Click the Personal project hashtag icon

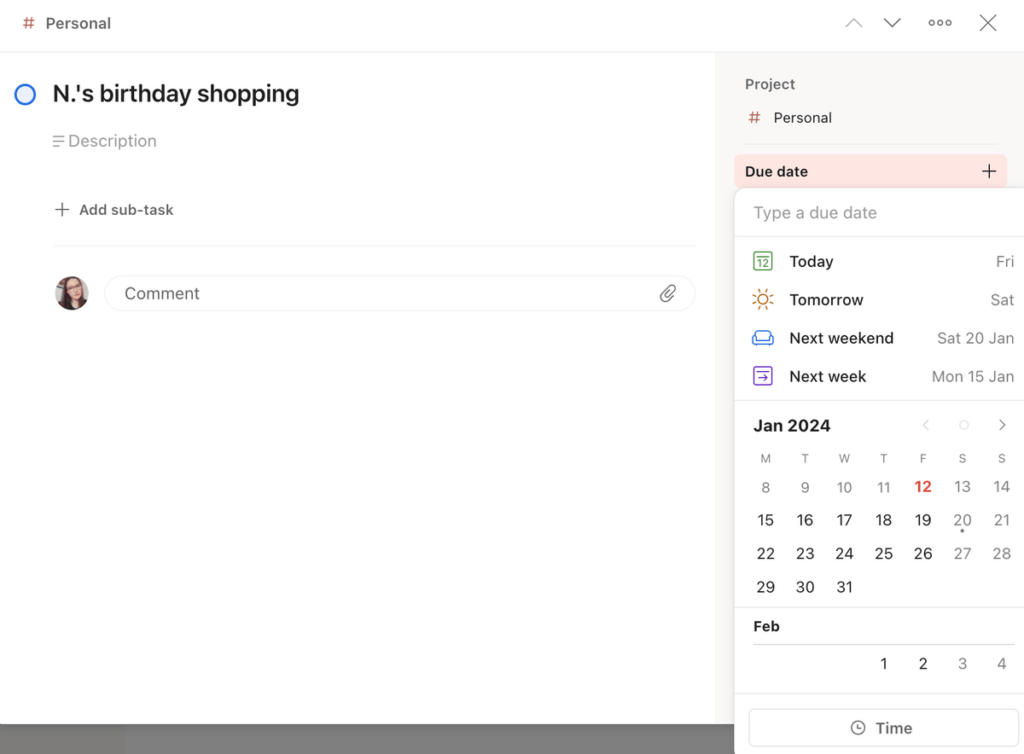(x=755, y=117)
